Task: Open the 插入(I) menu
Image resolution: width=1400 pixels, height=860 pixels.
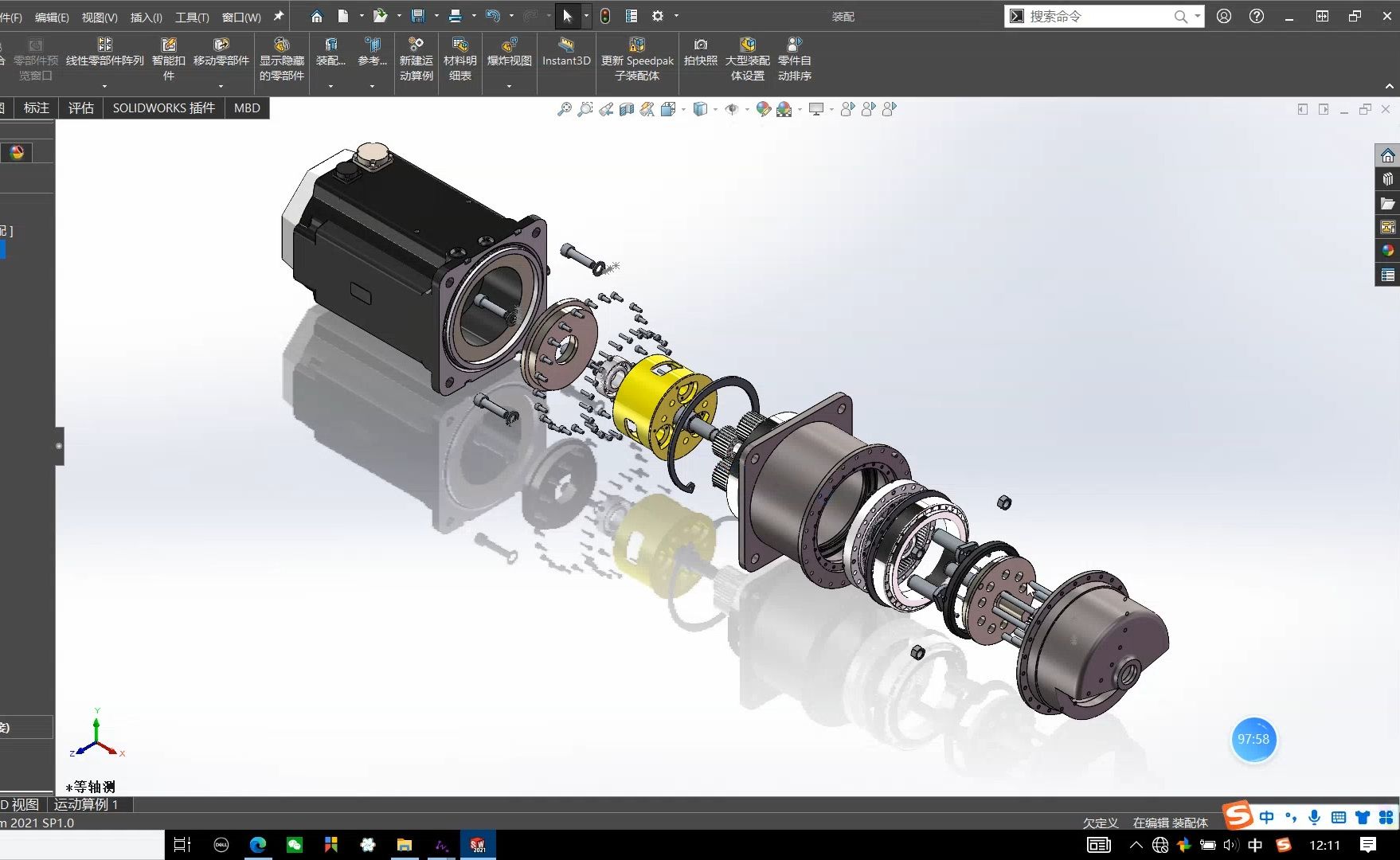Action: (x=146, y=17)
